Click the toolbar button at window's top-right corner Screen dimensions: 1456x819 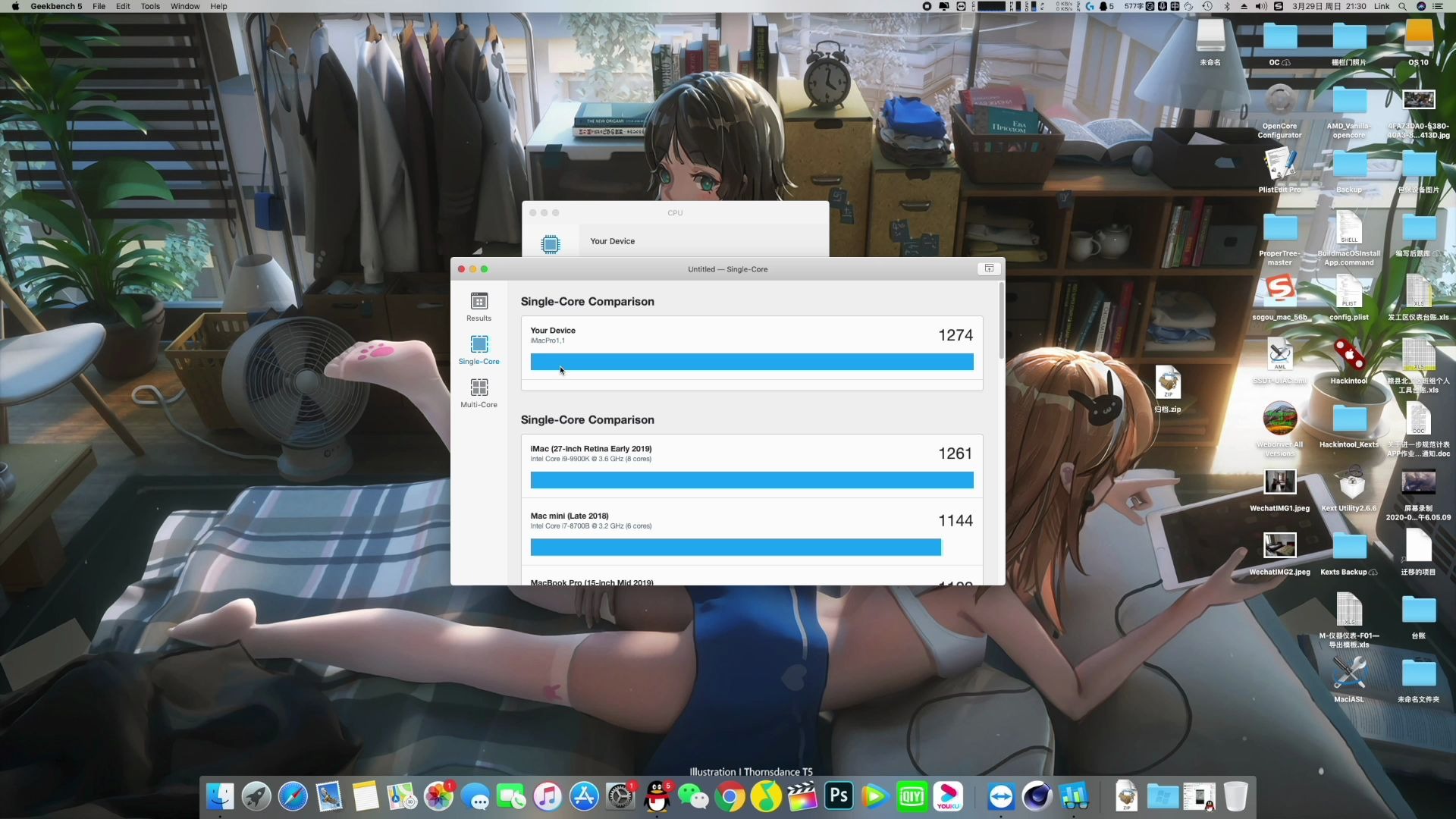tap(989, 268)
